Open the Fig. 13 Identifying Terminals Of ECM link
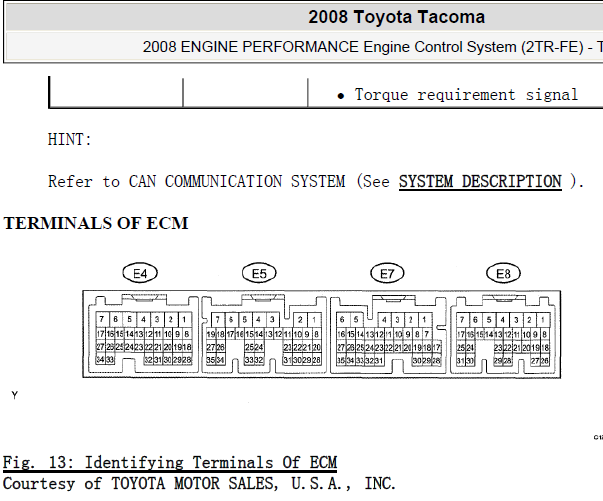The height and width of the screenshot is (501, 603). pyautogui.click(x=170, y=463)
